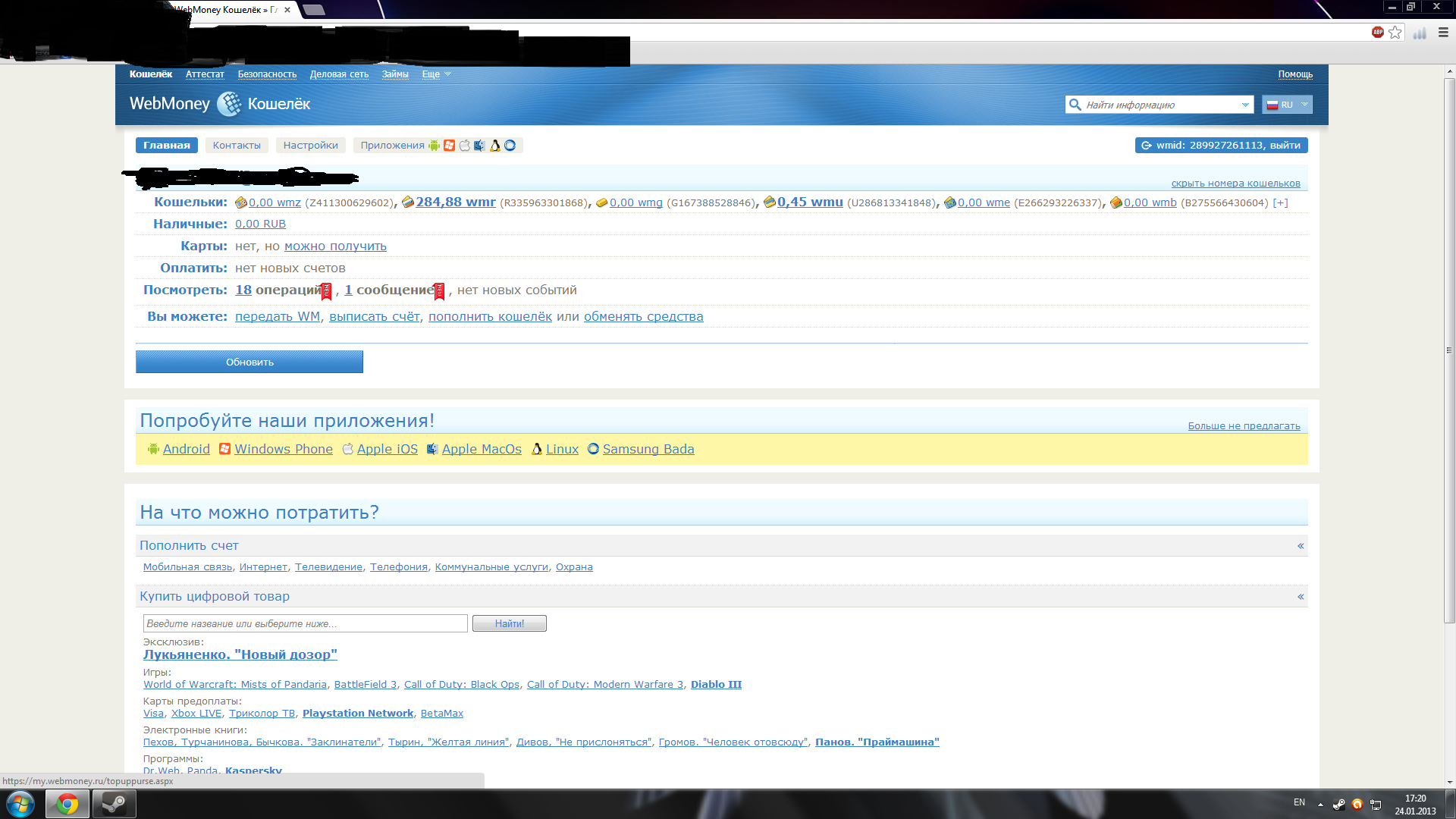Click the AdBlock Plus extension icon
This screenshot has width=1456, height=819.
[1377, 32]
